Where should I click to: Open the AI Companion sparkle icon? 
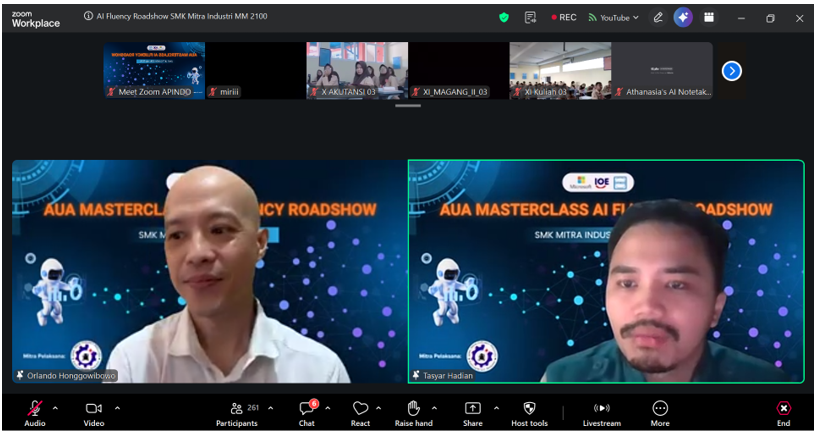point(683,18)
